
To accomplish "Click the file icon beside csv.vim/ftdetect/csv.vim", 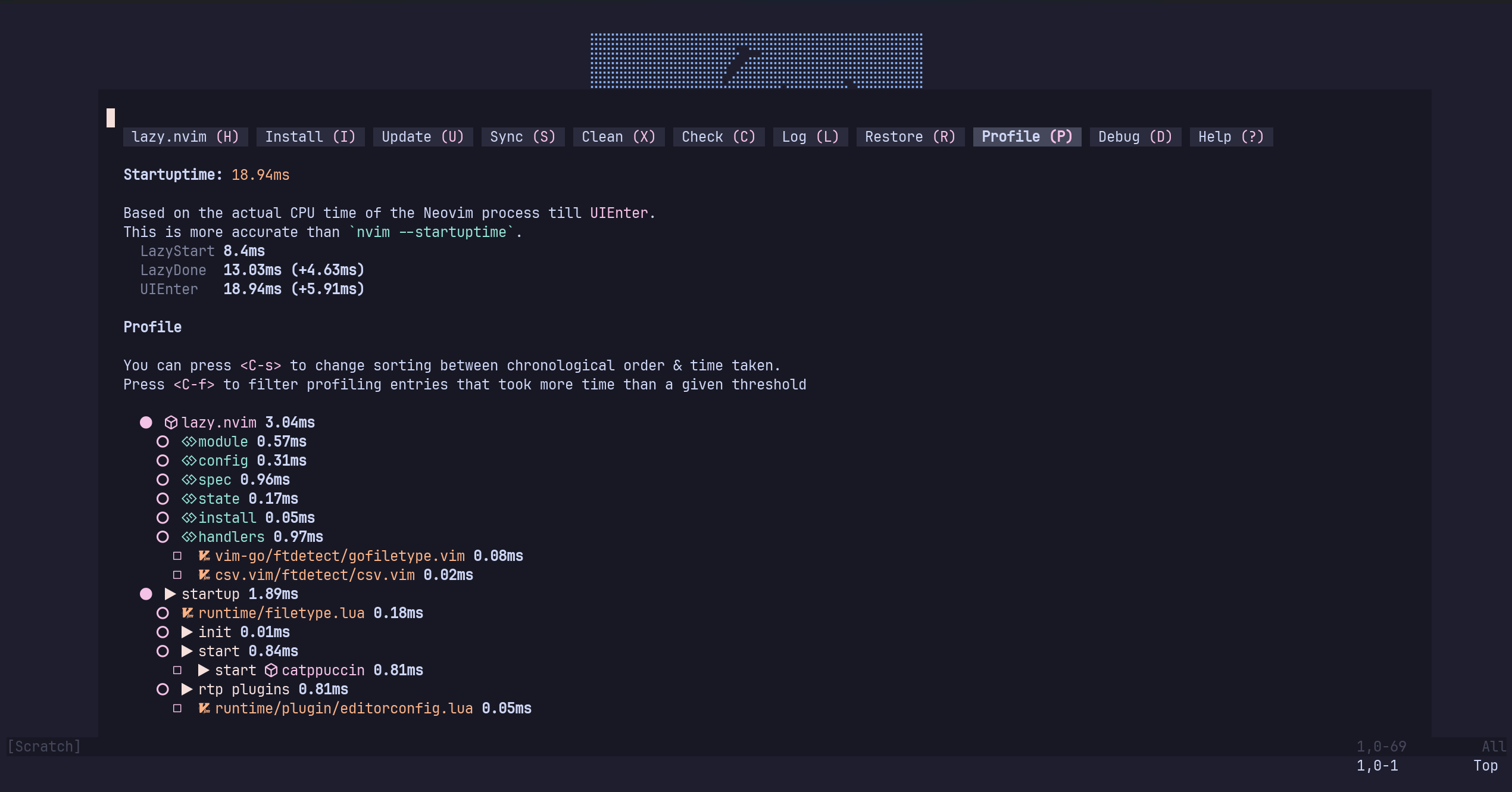I will point(204,575).
